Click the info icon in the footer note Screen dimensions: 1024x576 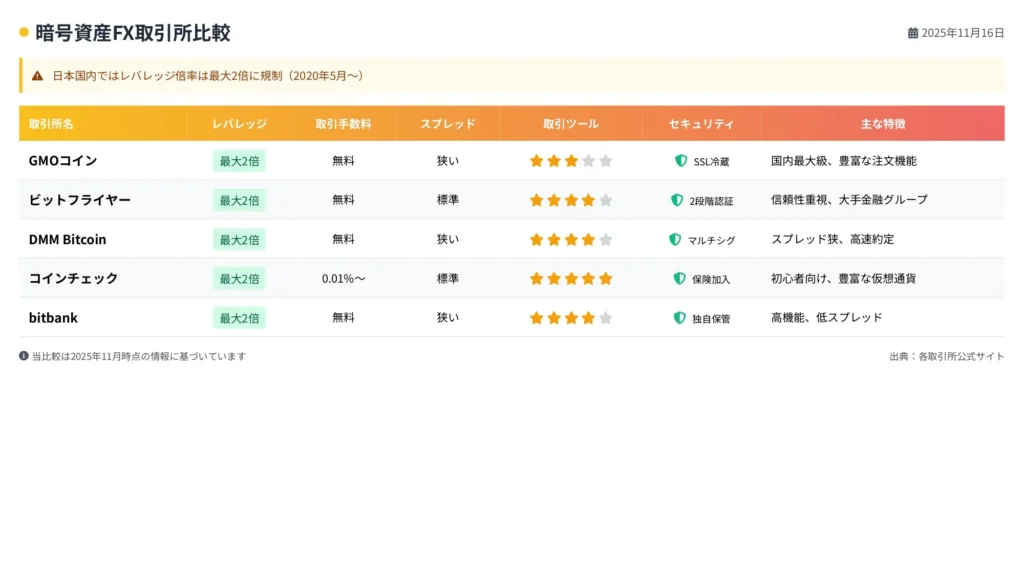pos(24,356)
